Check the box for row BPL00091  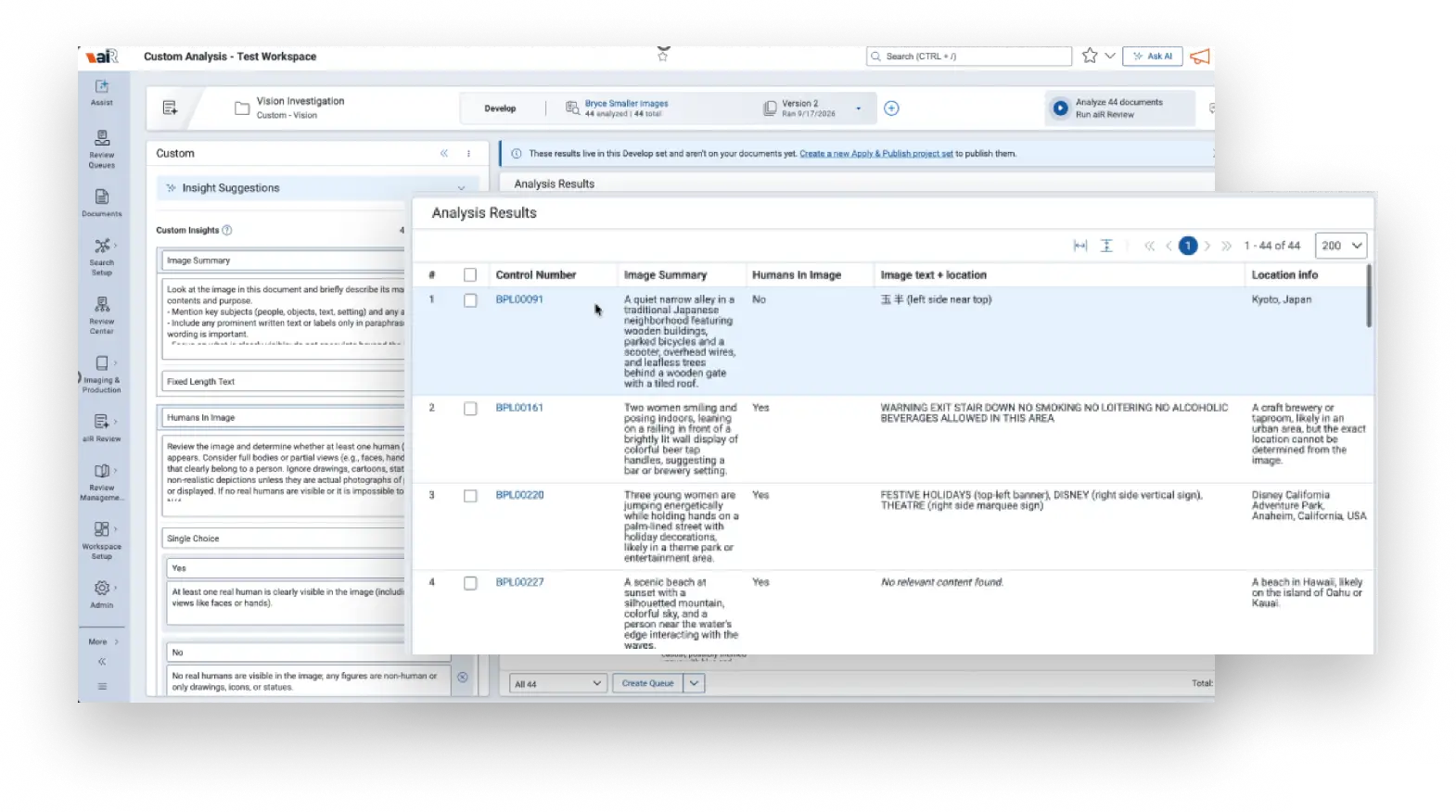[470, 300]
